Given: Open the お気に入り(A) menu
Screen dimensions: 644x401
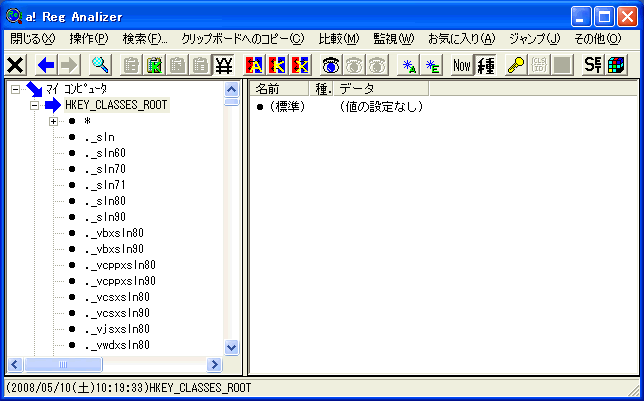Looking at the screenshot, I should point(461,39).
